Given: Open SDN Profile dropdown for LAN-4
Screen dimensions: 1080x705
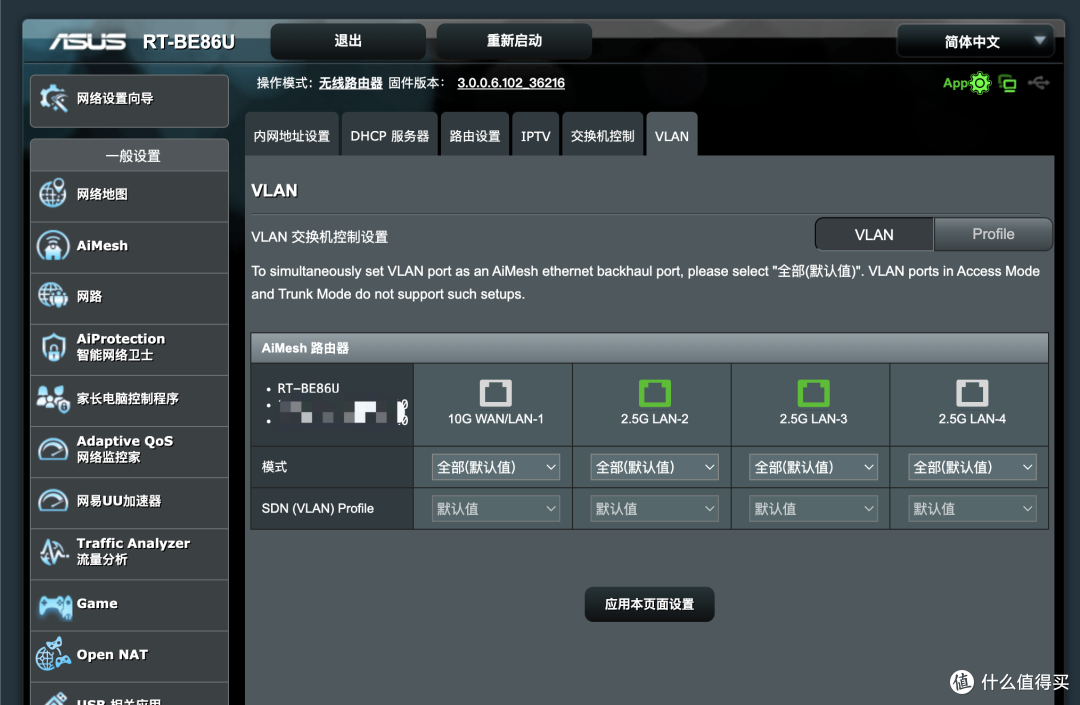Looking at the screenshot, I should click(972, 509).
